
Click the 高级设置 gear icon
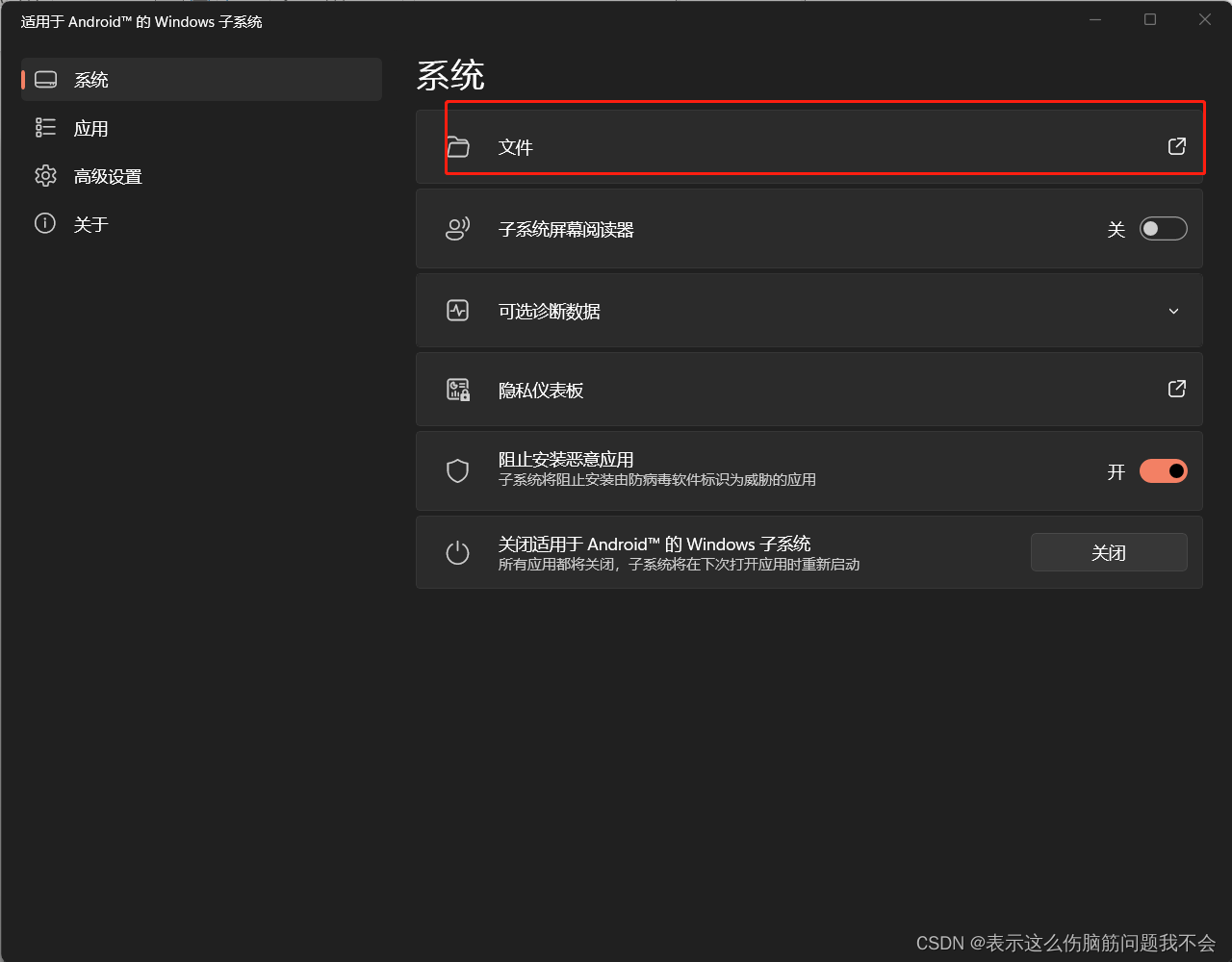point(45,176)
